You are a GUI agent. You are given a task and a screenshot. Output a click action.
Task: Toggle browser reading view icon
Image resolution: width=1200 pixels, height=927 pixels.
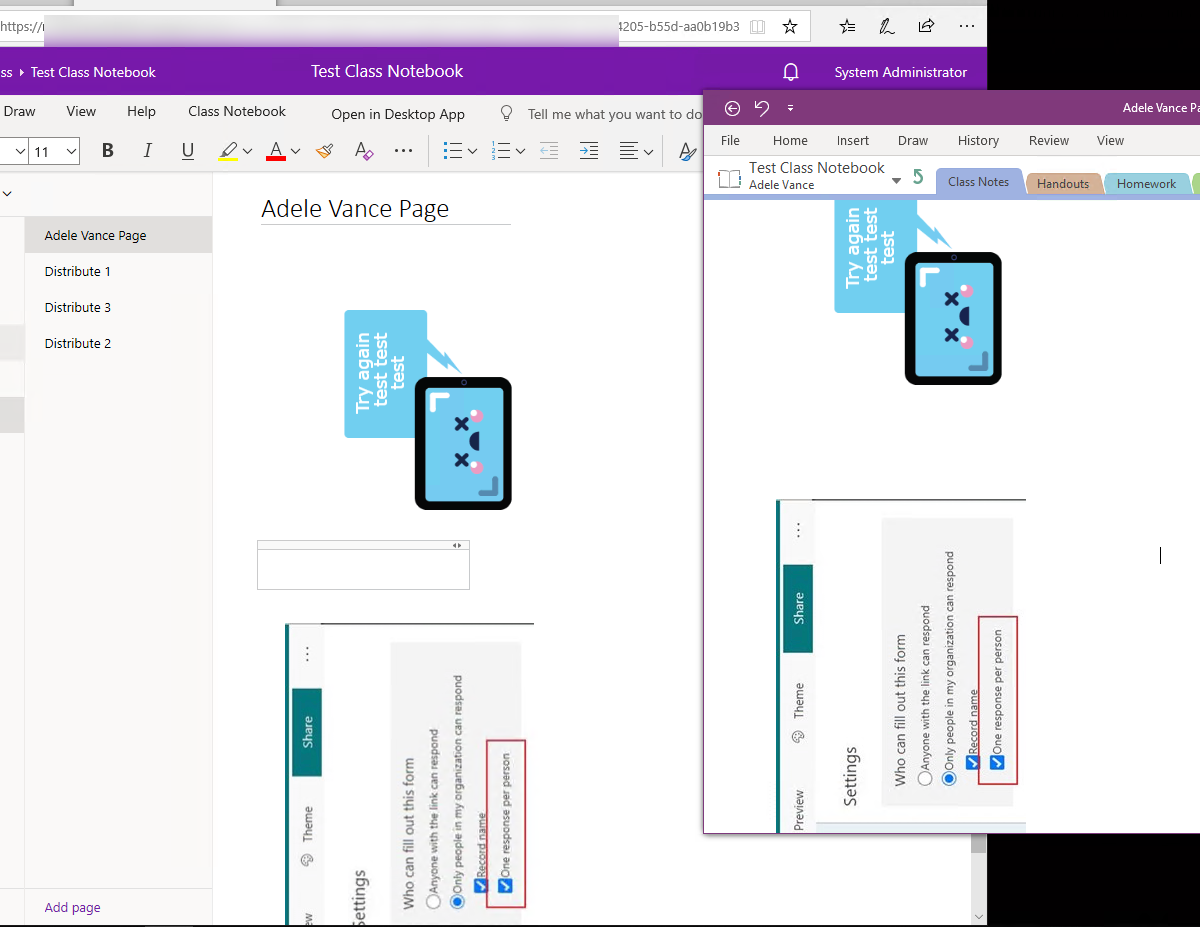click(758, 26)
